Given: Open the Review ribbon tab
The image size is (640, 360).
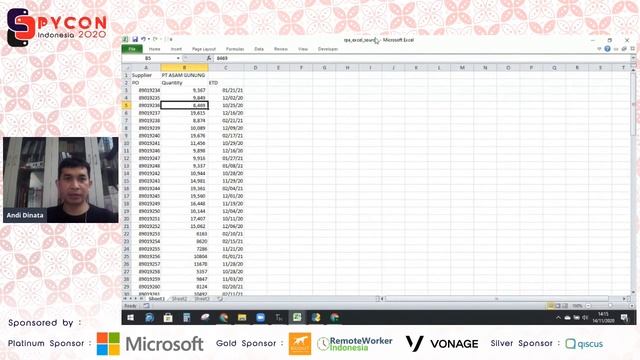Looking at the screenshot, I should 281,49.
